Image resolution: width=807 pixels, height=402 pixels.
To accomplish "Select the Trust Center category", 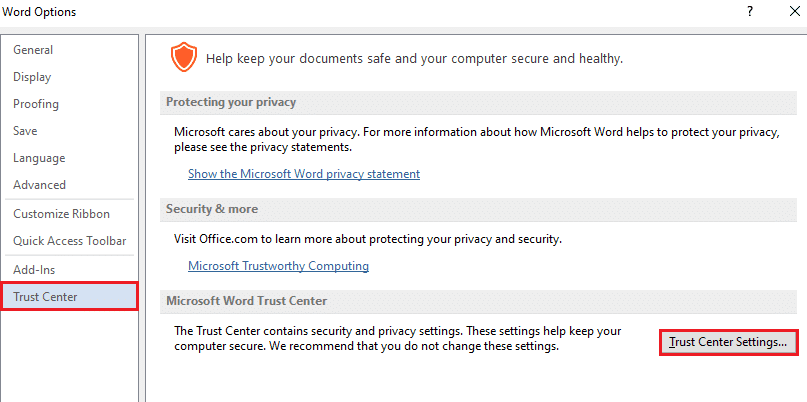I will (x=45, y=297).
